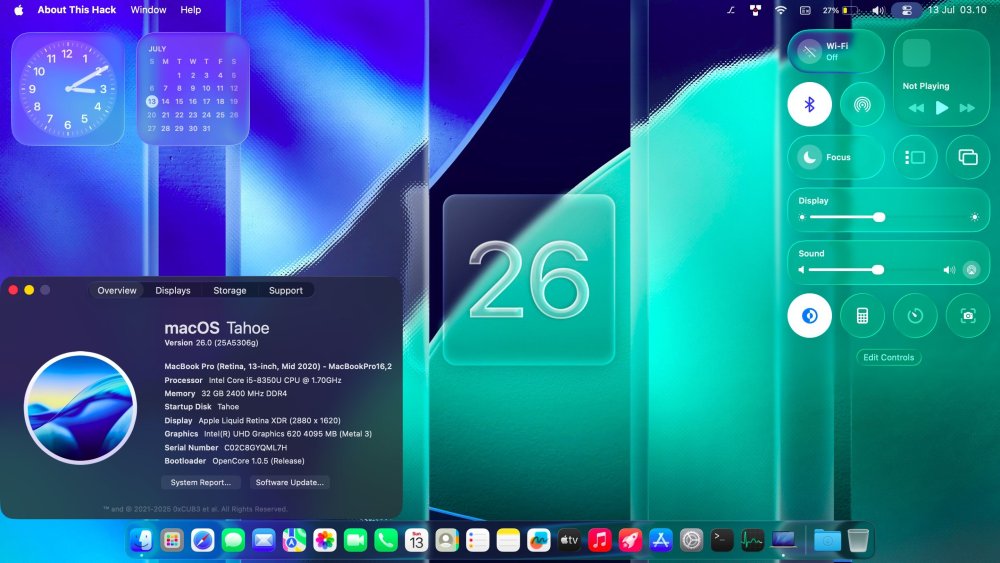Open the Mail app in dock
1000x563 pixels.
point(263,541)
